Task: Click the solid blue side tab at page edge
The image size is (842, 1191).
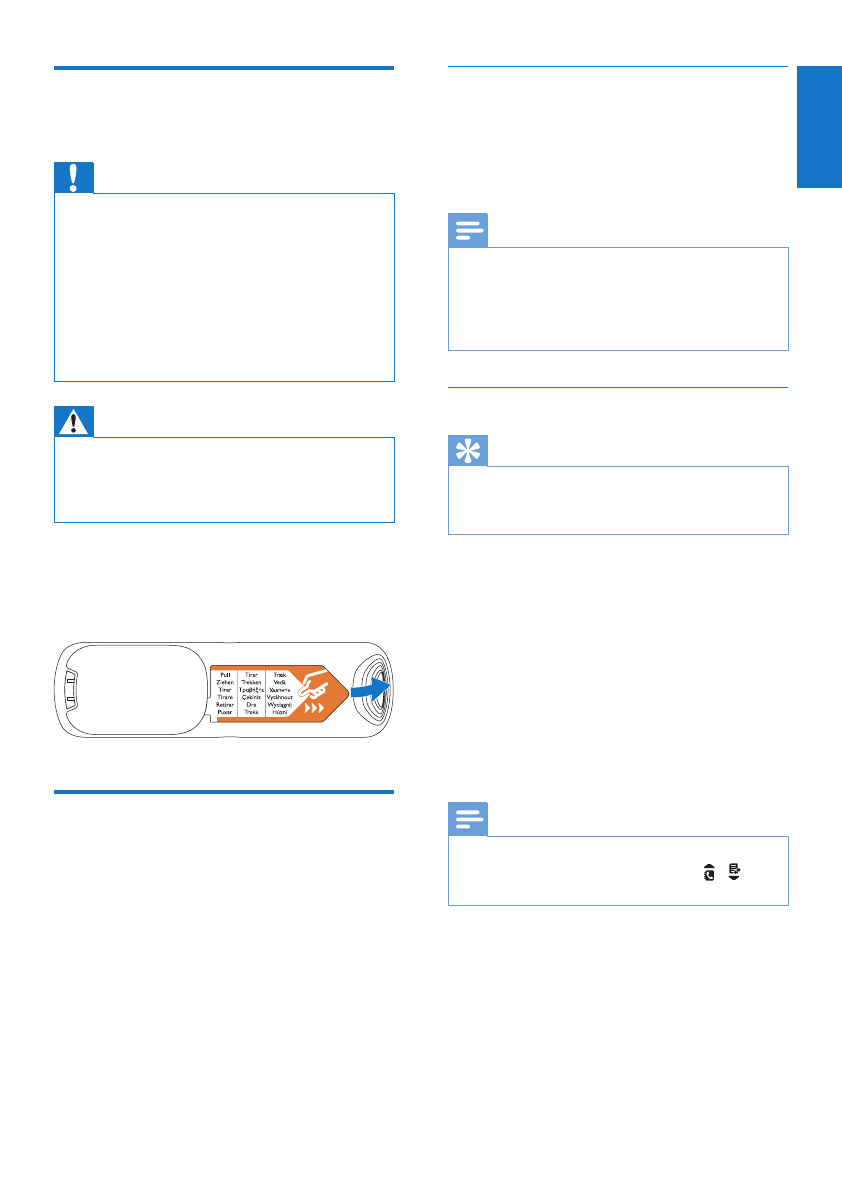Action: coord(819,127)
